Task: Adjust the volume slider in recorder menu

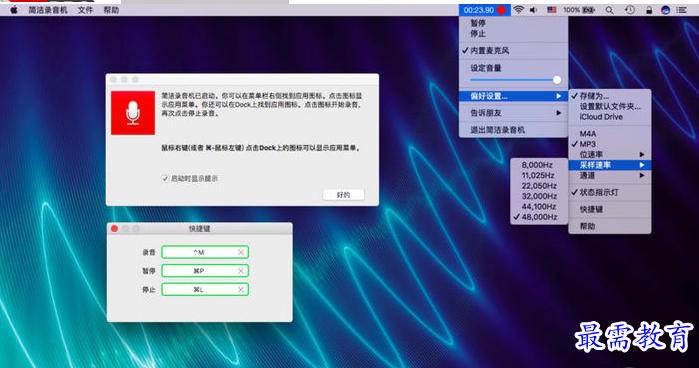Action: click(x=515, y=80)
